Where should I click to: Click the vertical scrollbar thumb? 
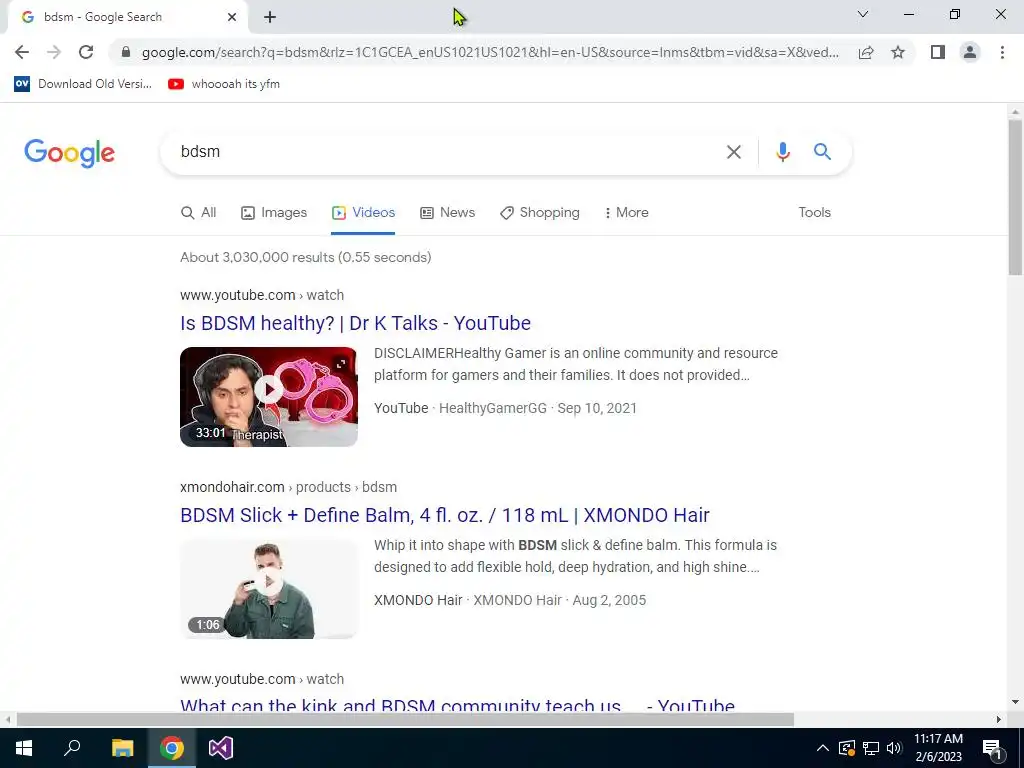1015,197
